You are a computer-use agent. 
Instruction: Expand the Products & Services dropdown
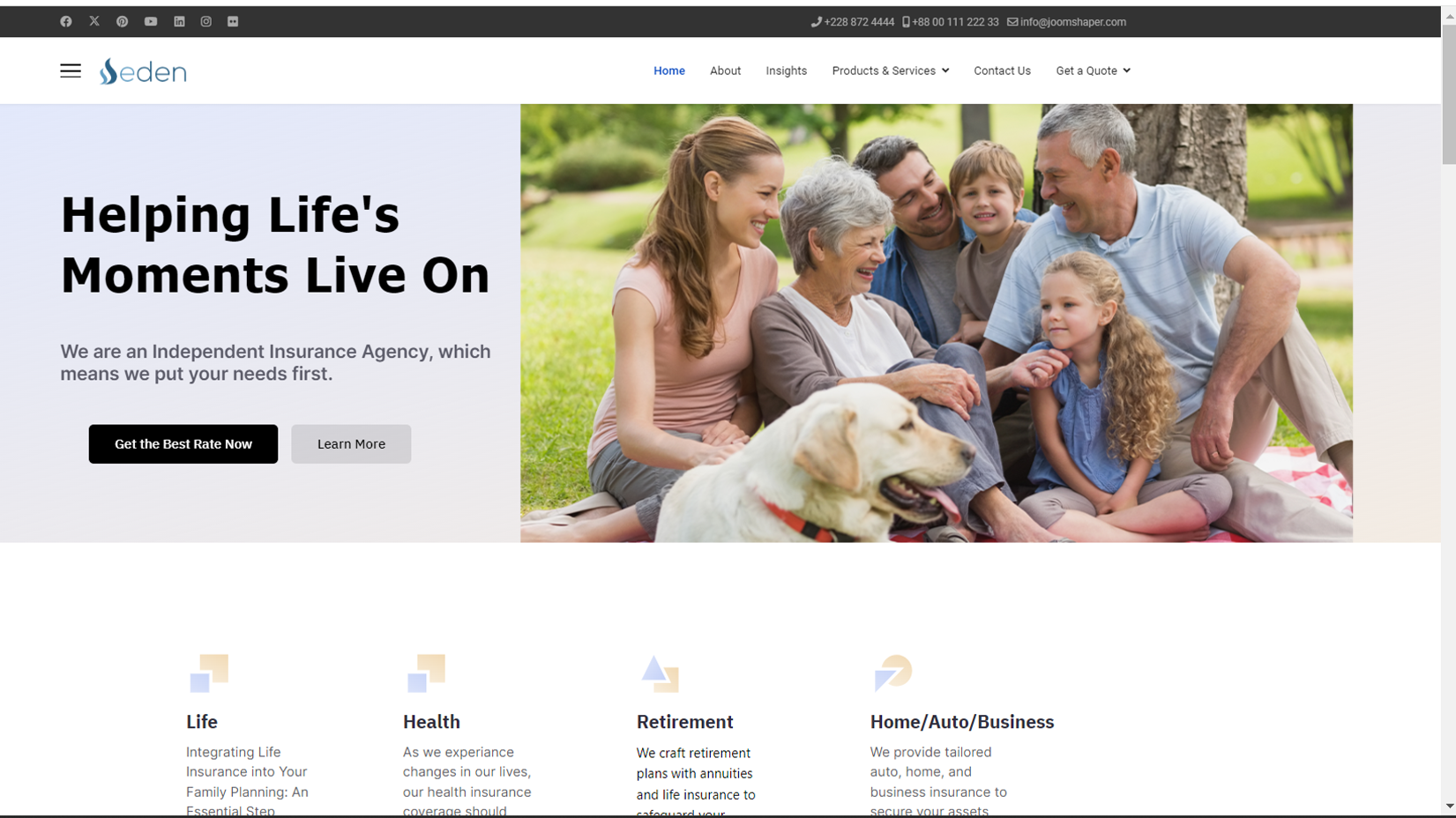point(891,71)
